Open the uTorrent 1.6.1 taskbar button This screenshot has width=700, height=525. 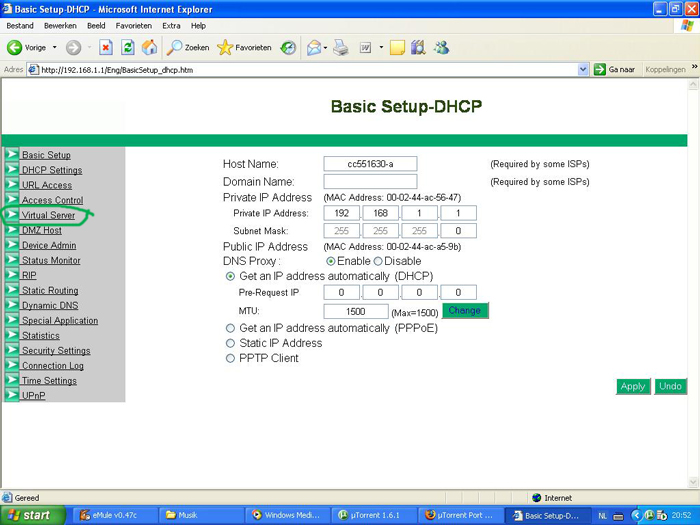point(374,515)
